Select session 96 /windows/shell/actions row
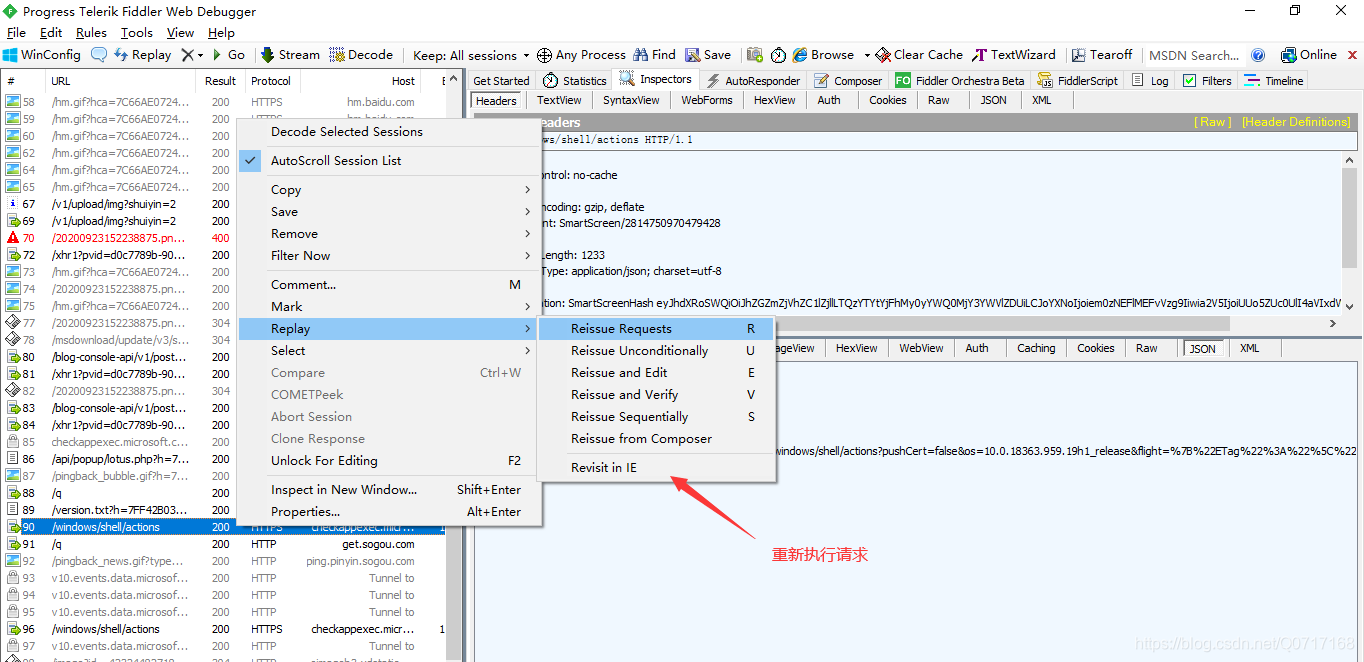The height and width of the screenshot is (662, 1364). tap(224, 629)
